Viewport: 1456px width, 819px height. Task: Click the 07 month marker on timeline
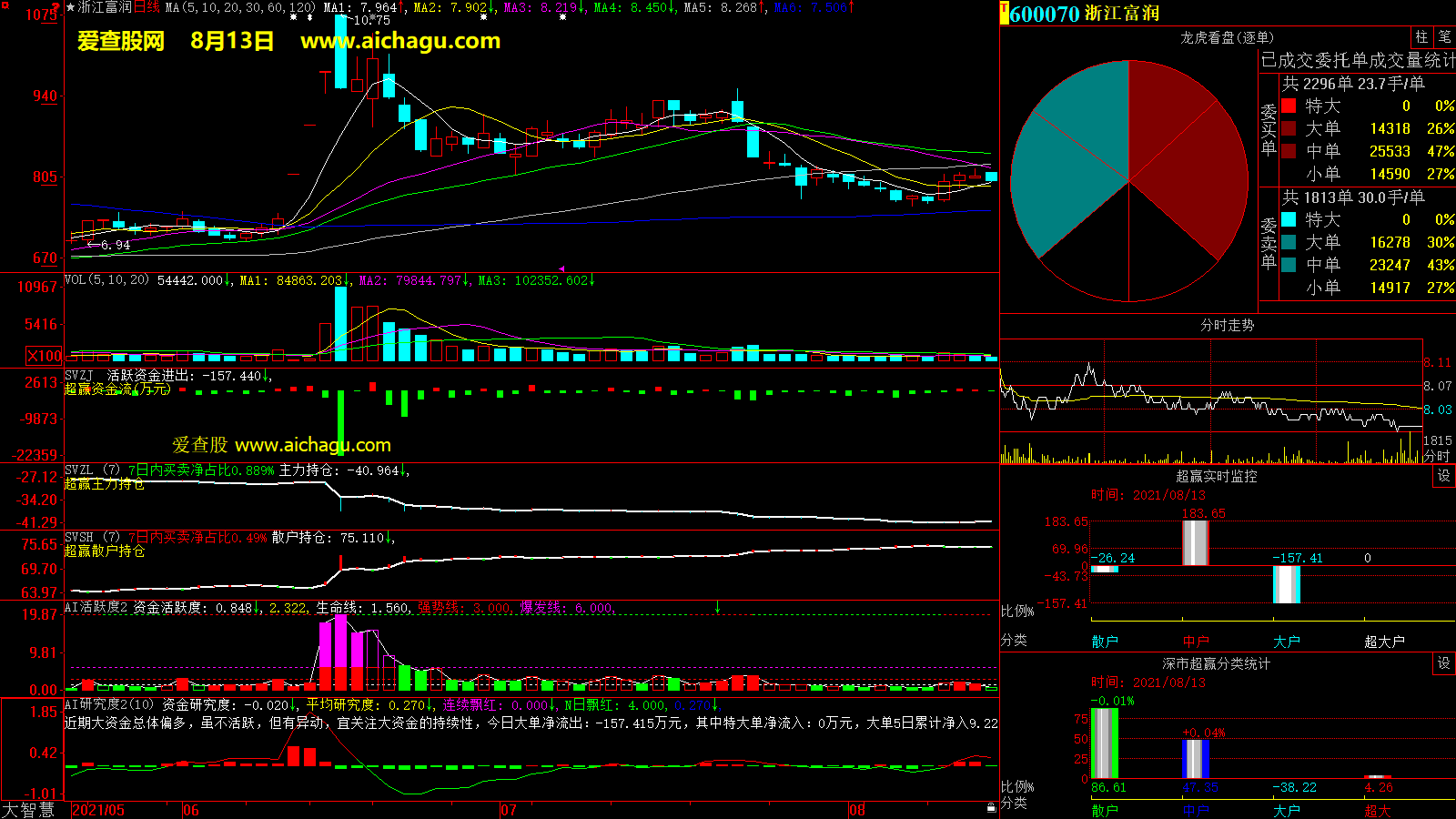[x=508, y=810]
